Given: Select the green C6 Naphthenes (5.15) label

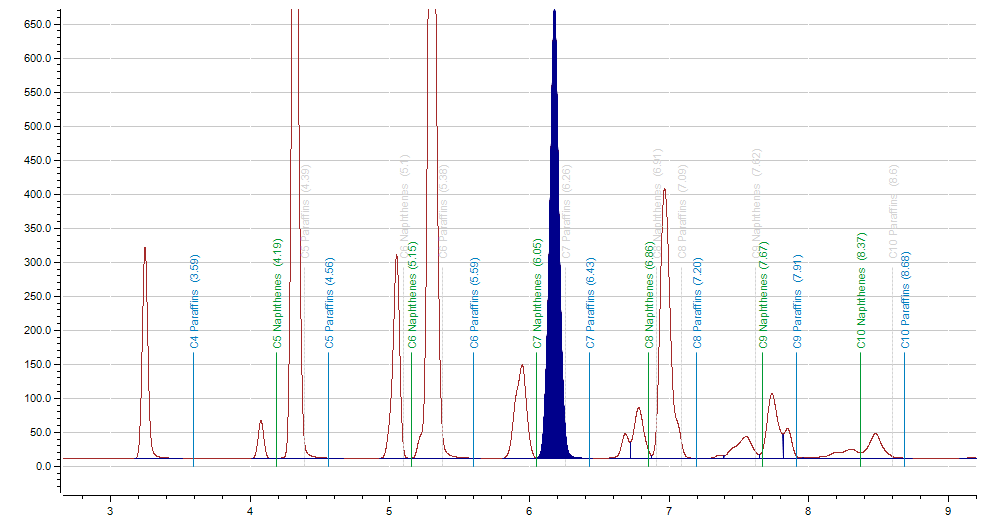Looking at the screenshot, I should click(x=412, y=294).
